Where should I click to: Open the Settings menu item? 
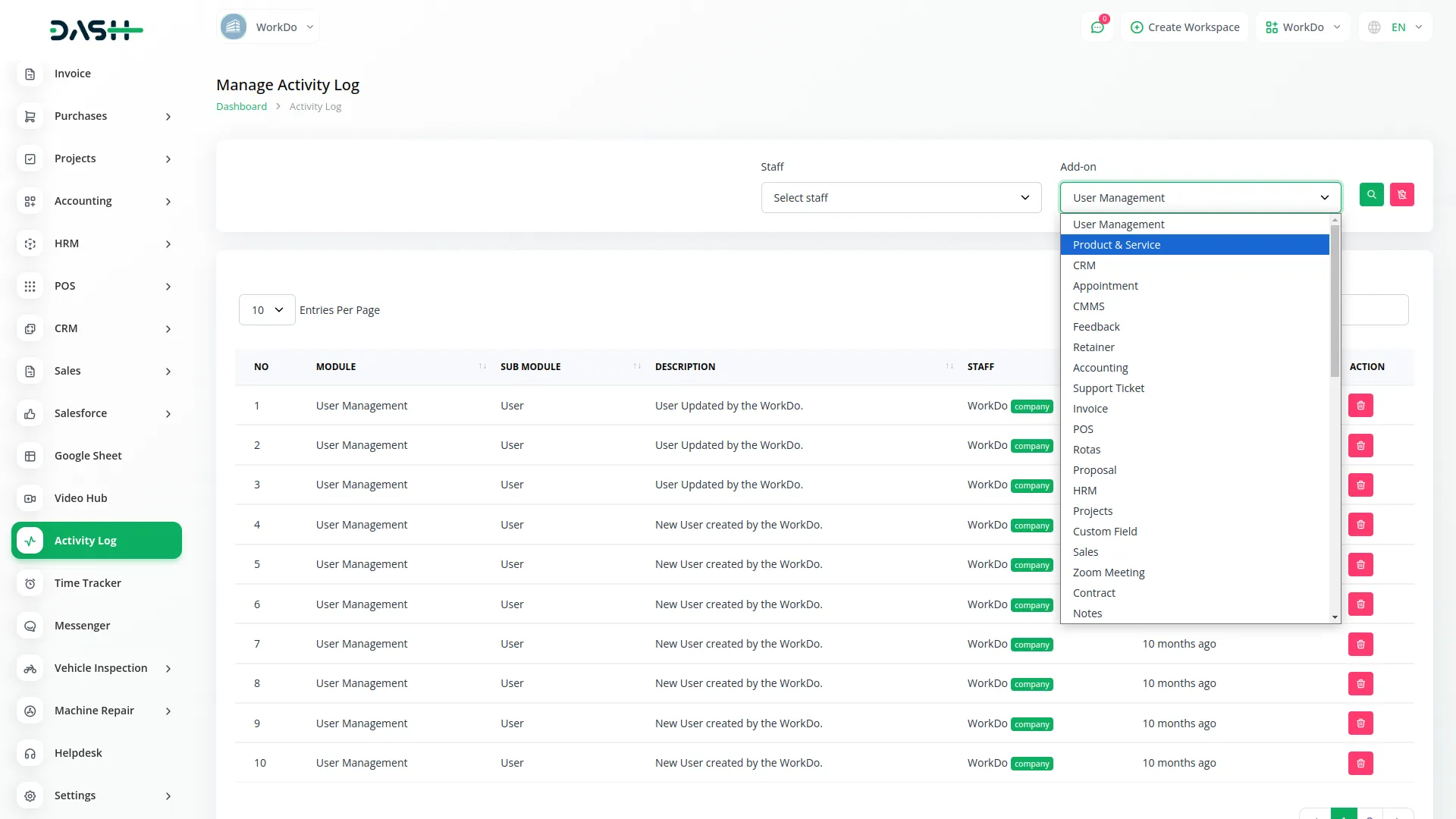tap(75, 795)
